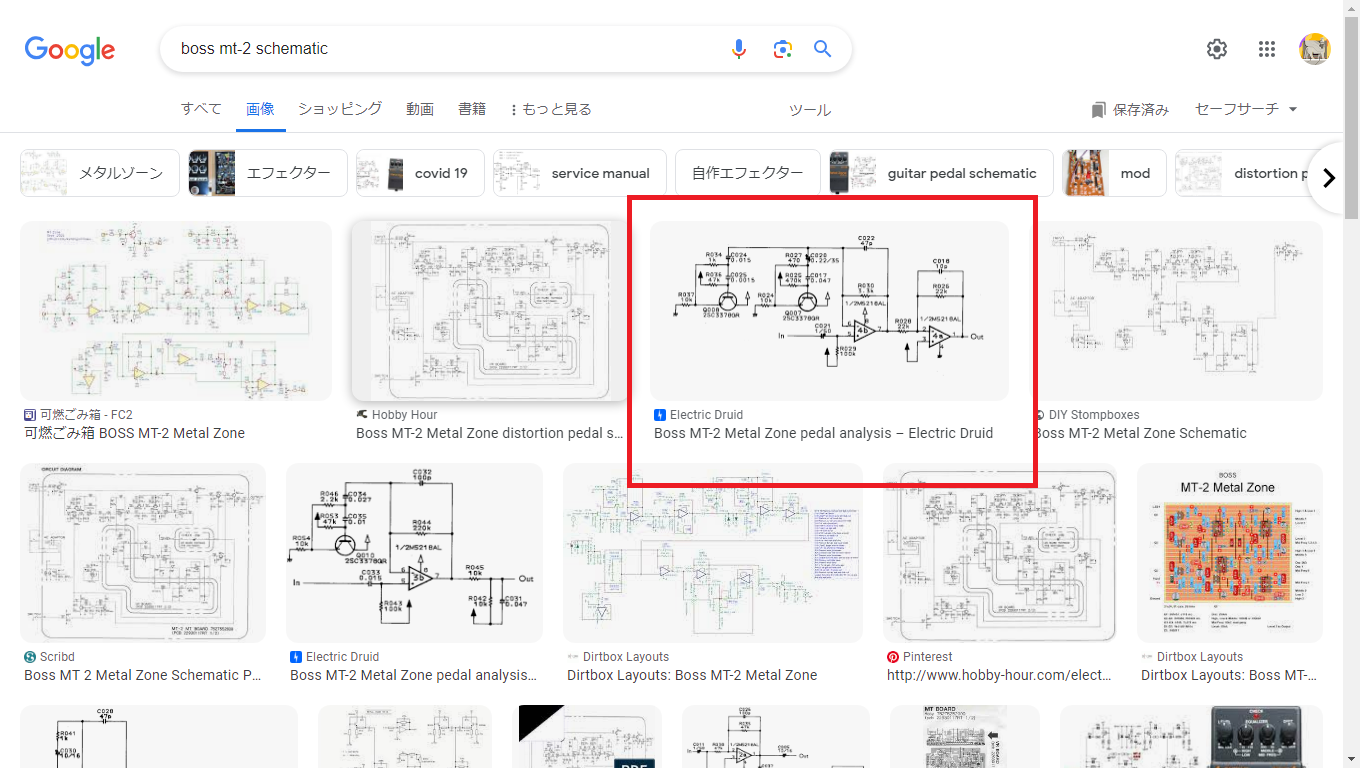Switch to the すべて tab
Image resolution: width=1360 pixels, height=768 pixels.
pyautogui.click(x=201, y=109)
